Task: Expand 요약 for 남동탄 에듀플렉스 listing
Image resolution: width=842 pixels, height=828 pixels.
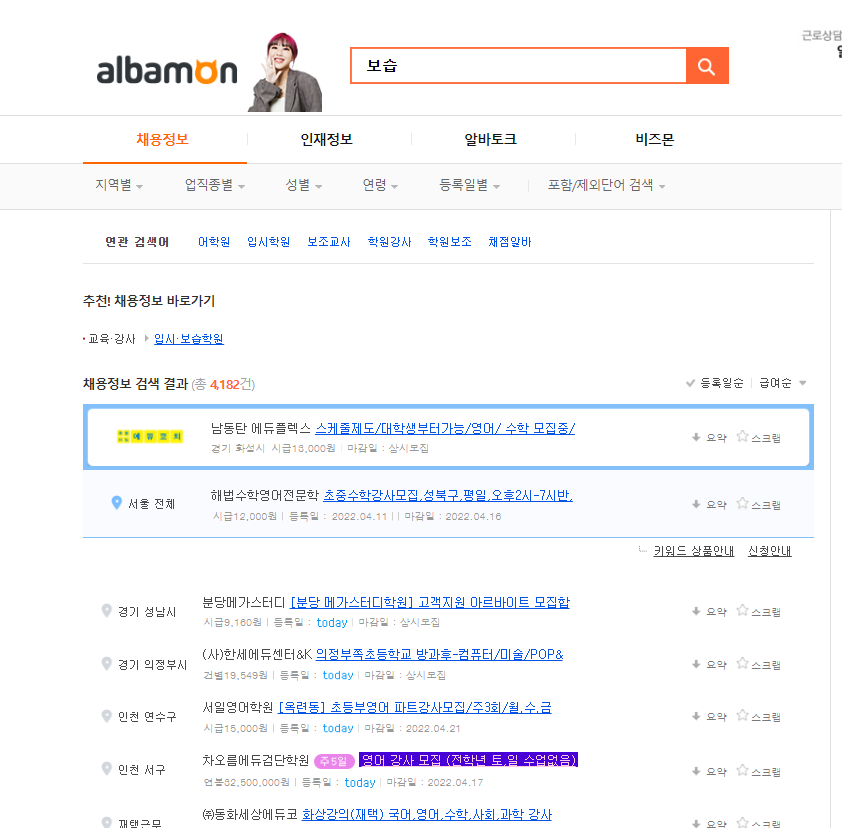Action: (709, 438)
